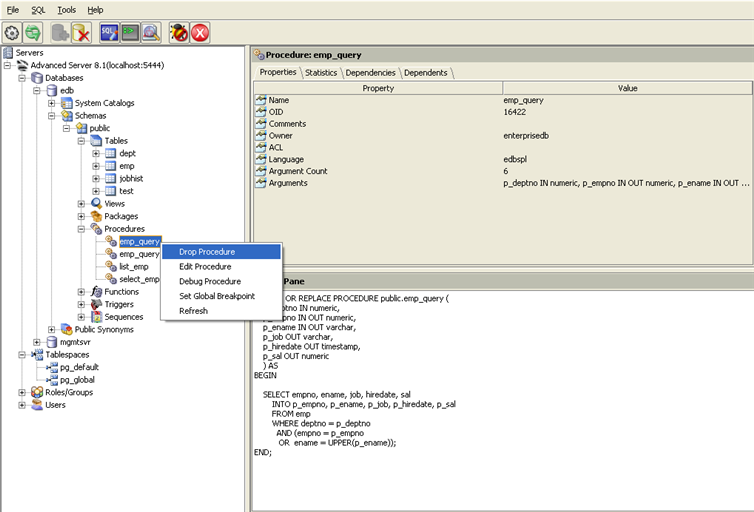Collapse the Tables tree node

(x=82, y=141)
